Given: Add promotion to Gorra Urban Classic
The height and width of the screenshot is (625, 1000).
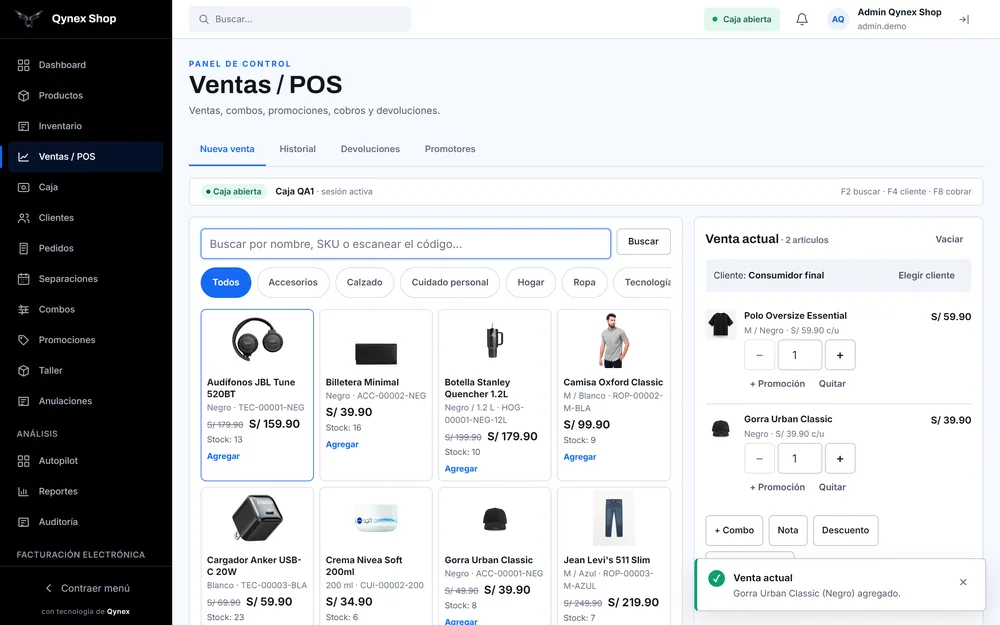Looking at the screenshot, I should tap(777, 487).
